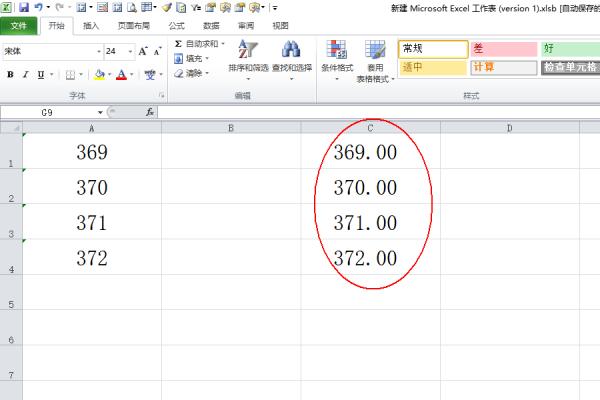Click the Redo arrow icon
600x400 pixels.
pos(59,7)
